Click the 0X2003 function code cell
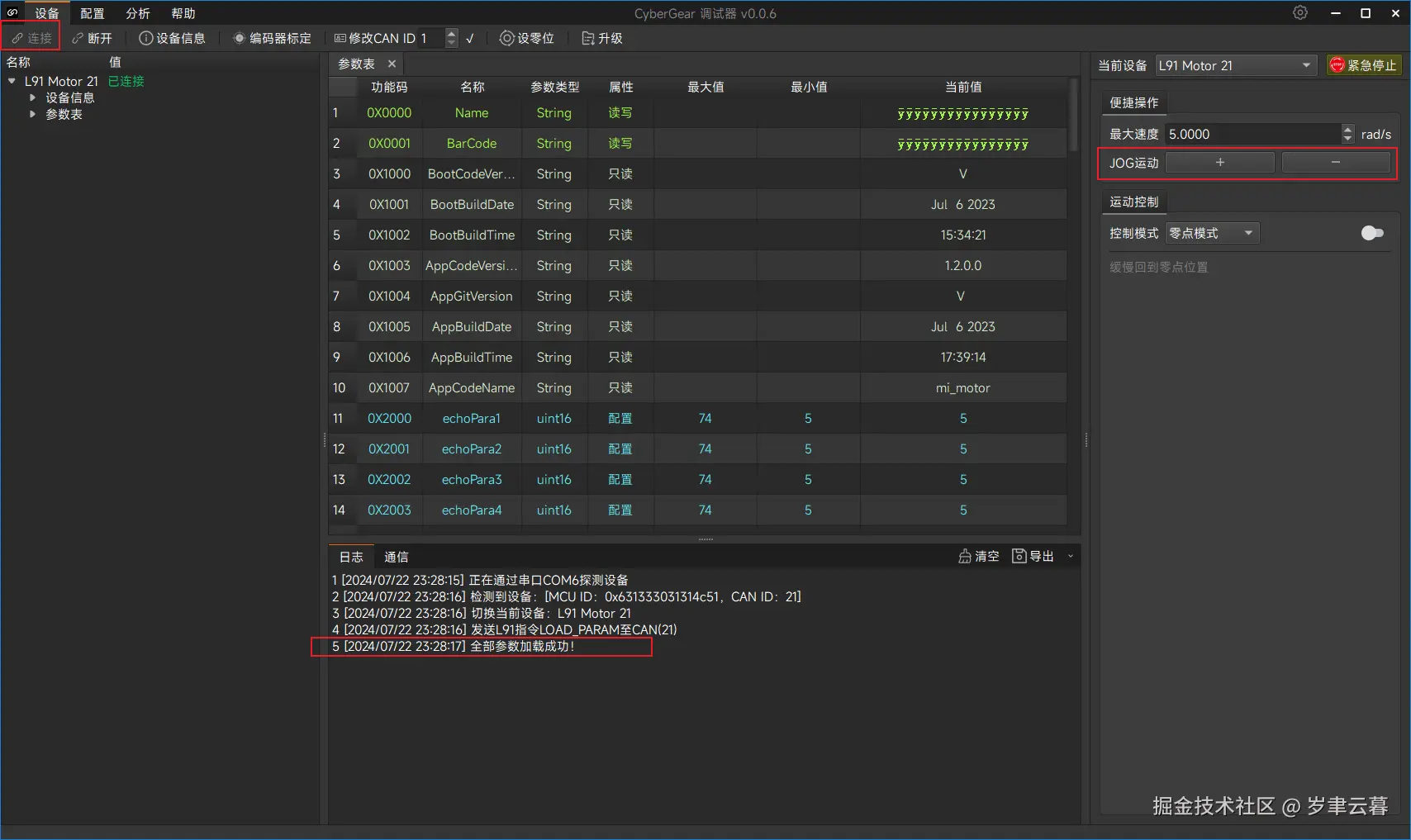The width and height of the screenshot is (1411, 840). coord(389,510)
